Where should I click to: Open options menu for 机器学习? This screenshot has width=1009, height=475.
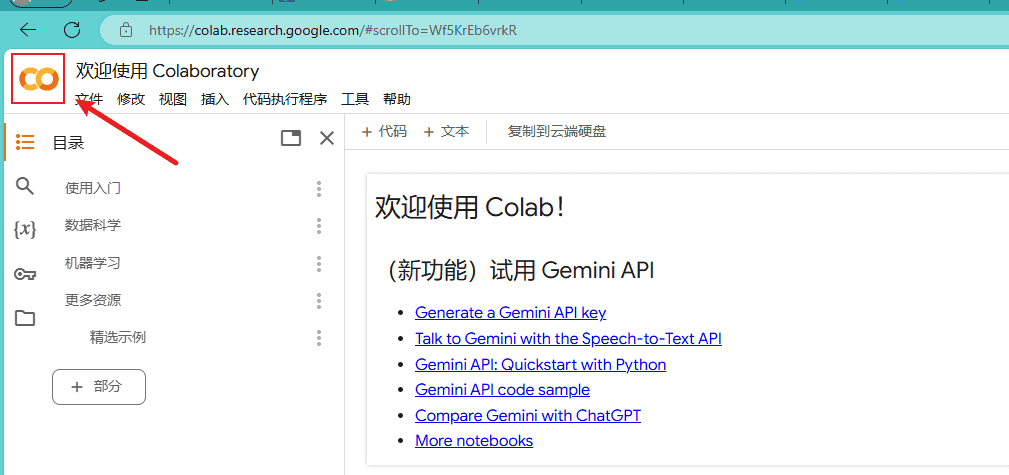click(319, 263)
